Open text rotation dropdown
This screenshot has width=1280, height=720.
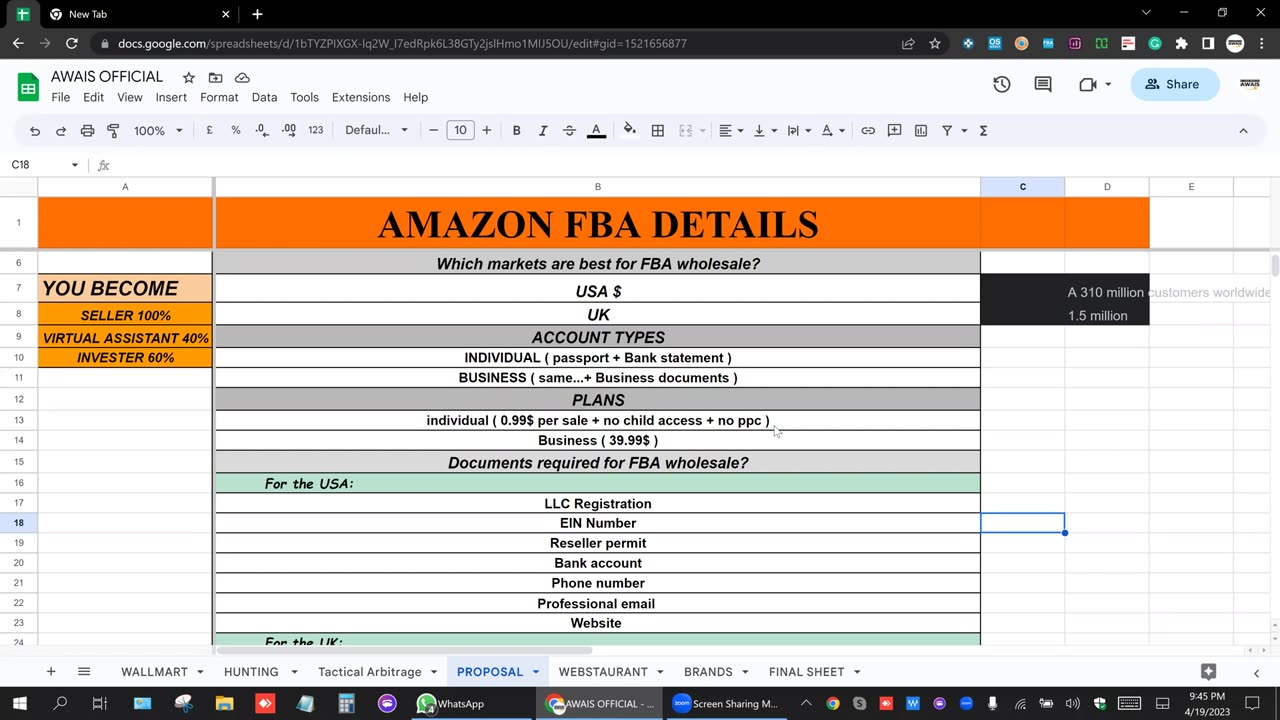[x=832, y=130]
